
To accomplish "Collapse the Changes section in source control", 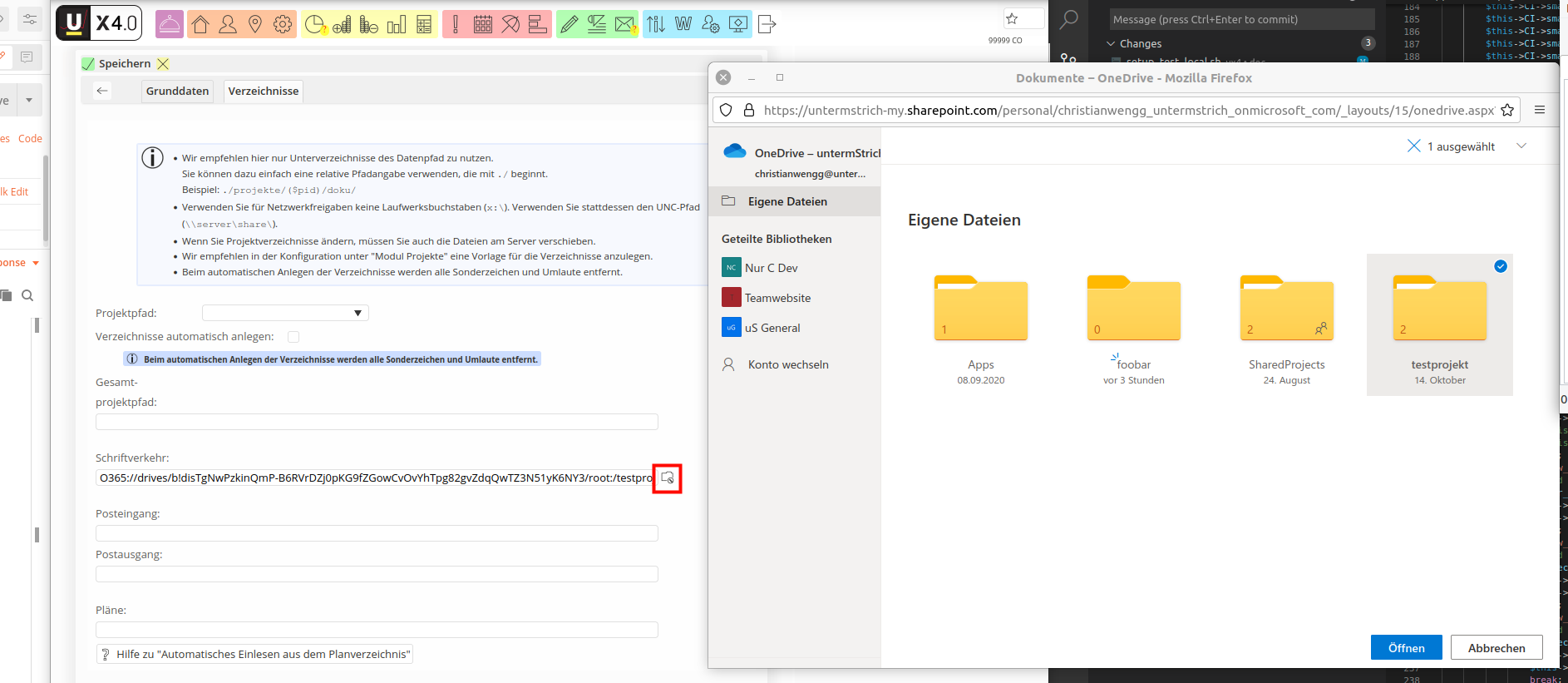I will (x=1111, y=43).
